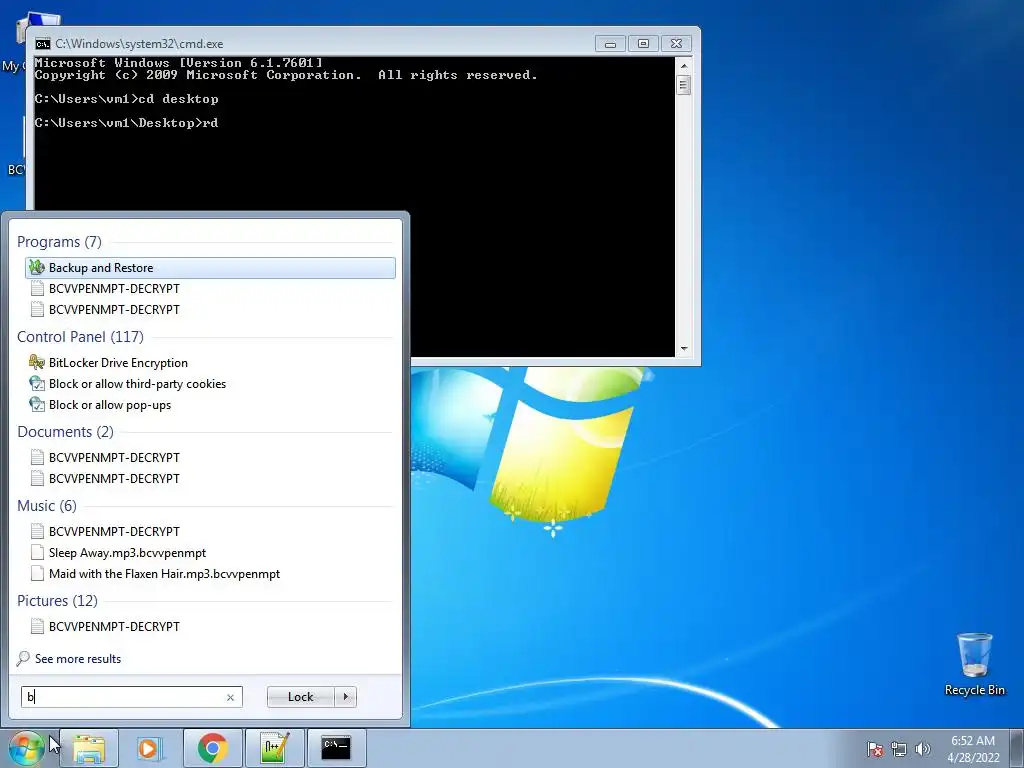The image size is (1024, 768).
Task: Open Backup and Restore program result
Action: pos(210,268)
